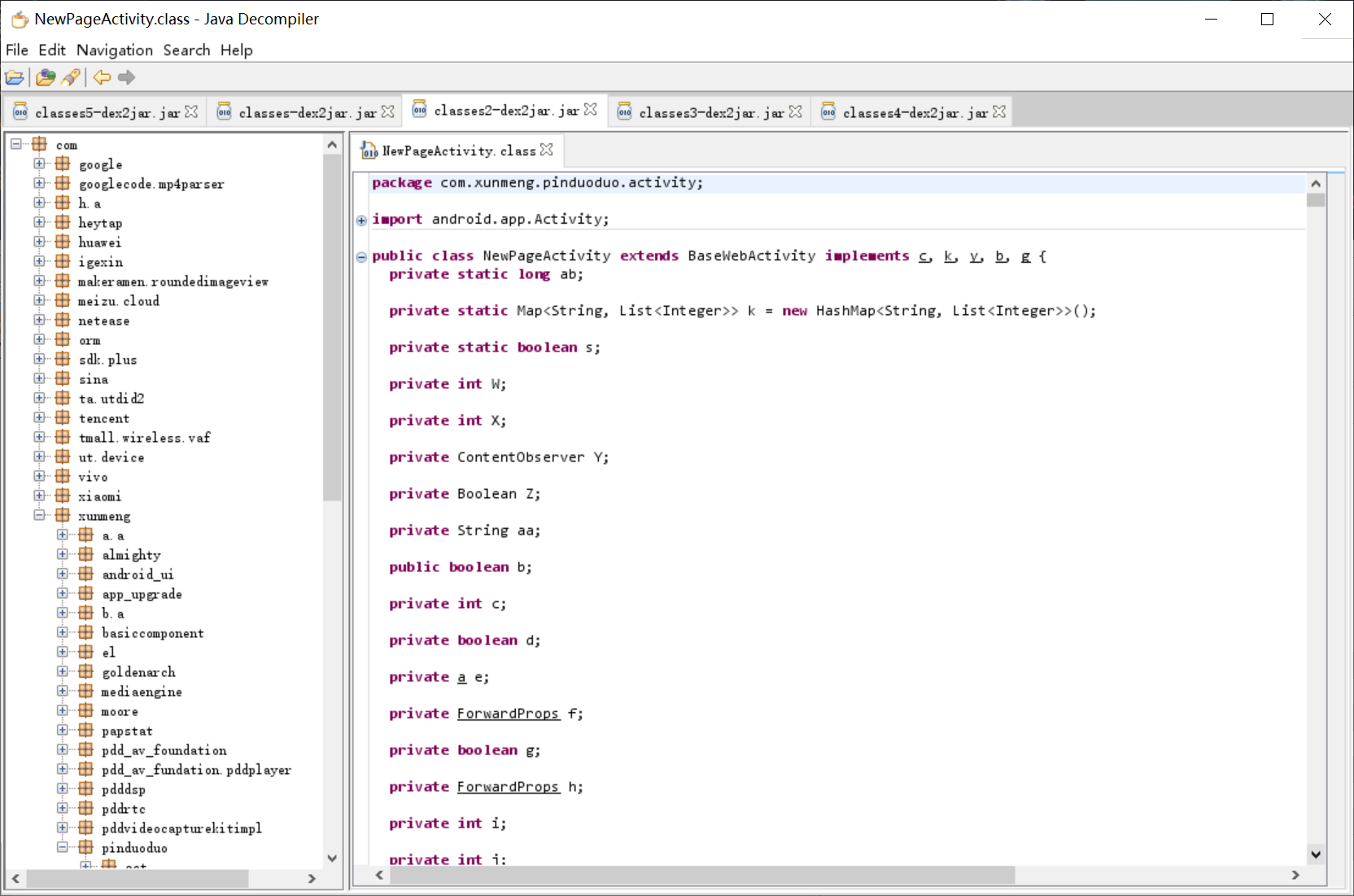Click the Search toolbar icon
1354x896 pixels.
click(x=72, y=77)
